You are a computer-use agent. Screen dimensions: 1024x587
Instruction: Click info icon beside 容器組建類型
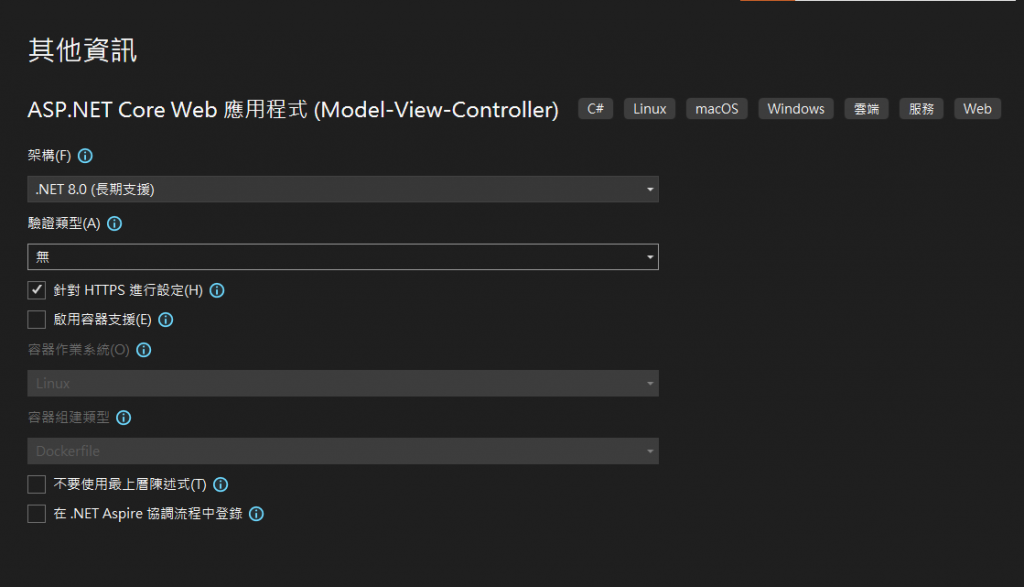124,418
